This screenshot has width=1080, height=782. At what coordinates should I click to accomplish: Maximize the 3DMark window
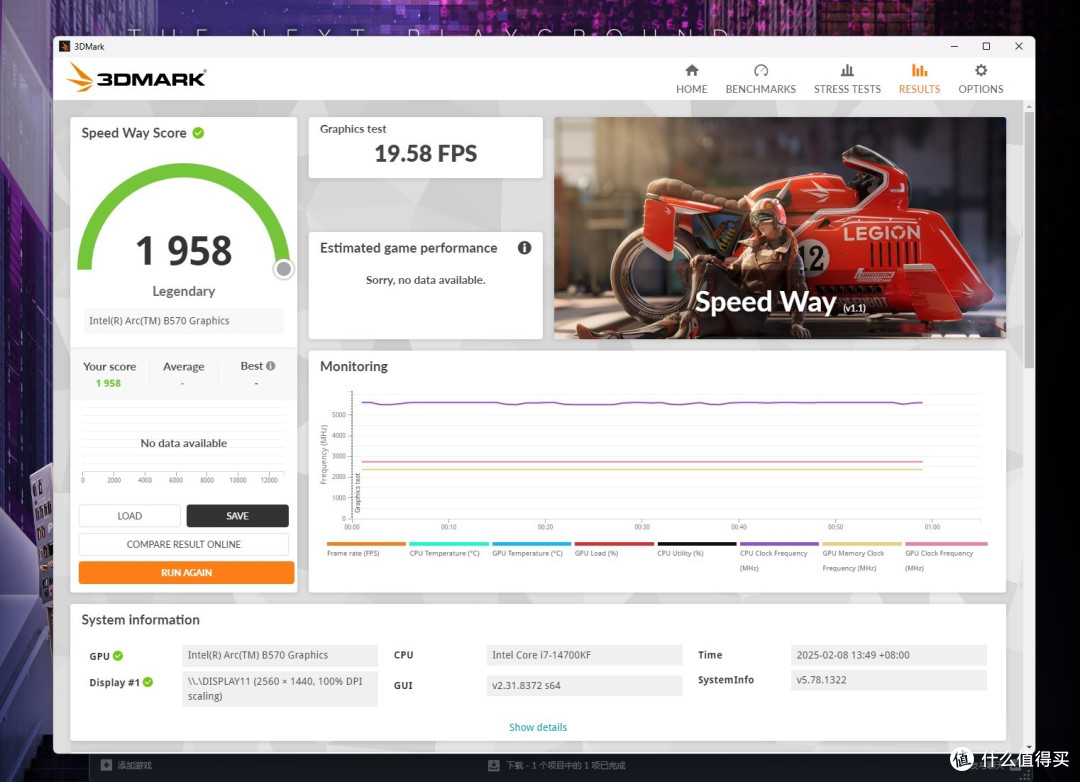pos(986,46)
